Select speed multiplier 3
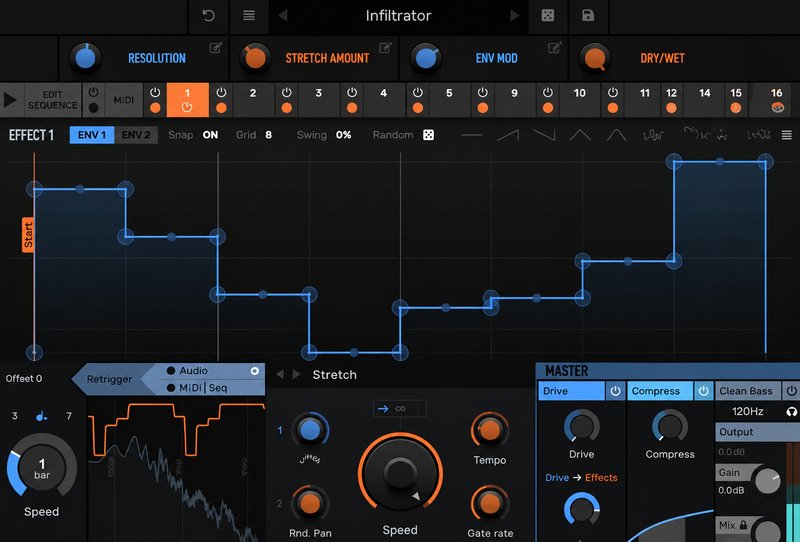This screenshot has width=800, height=542. [15, 416]
